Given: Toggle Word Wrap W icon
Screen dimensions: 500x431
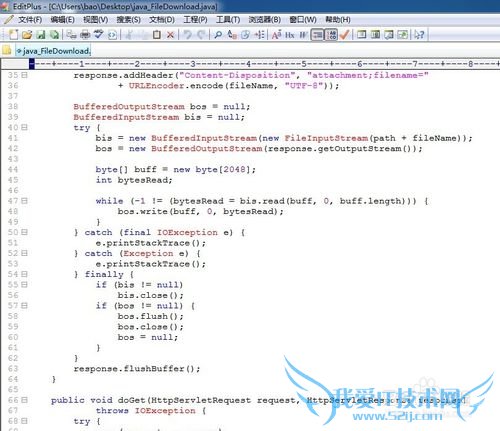Looking at the screenshot, I should (x=303, y=35).
